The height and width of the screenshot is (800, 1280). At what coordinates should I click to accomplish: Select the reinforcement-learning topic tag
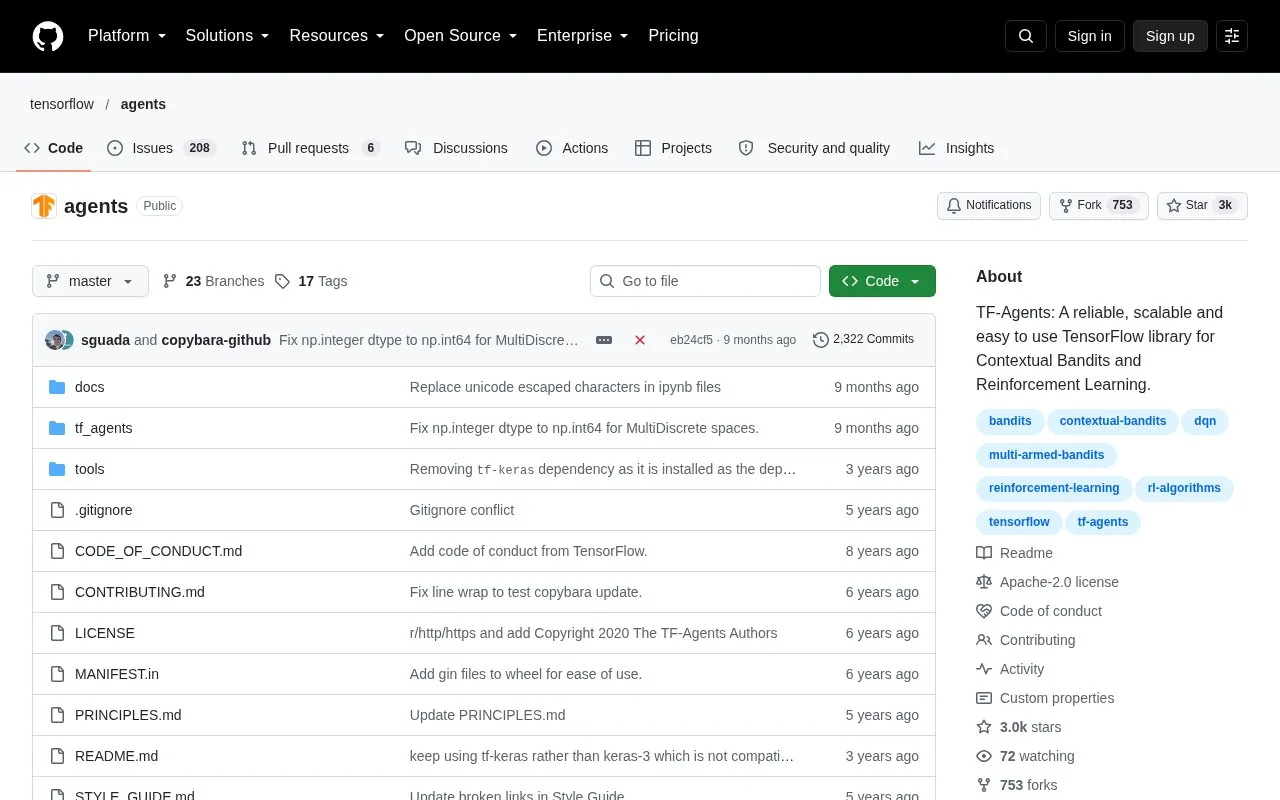coord(1054,489)
